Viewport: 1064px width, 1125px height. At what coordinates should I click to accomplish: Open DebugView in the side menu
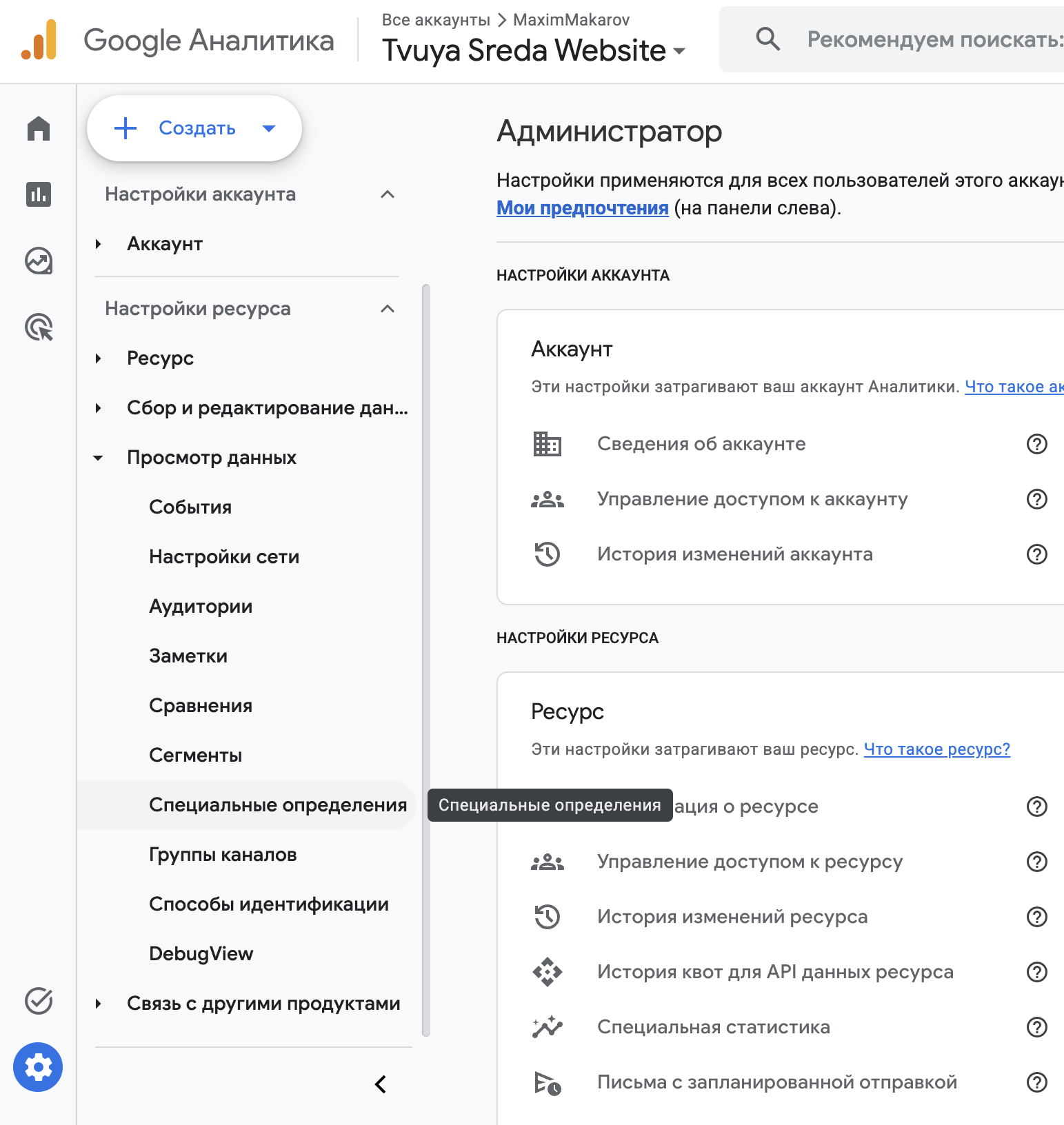(201, 954)
